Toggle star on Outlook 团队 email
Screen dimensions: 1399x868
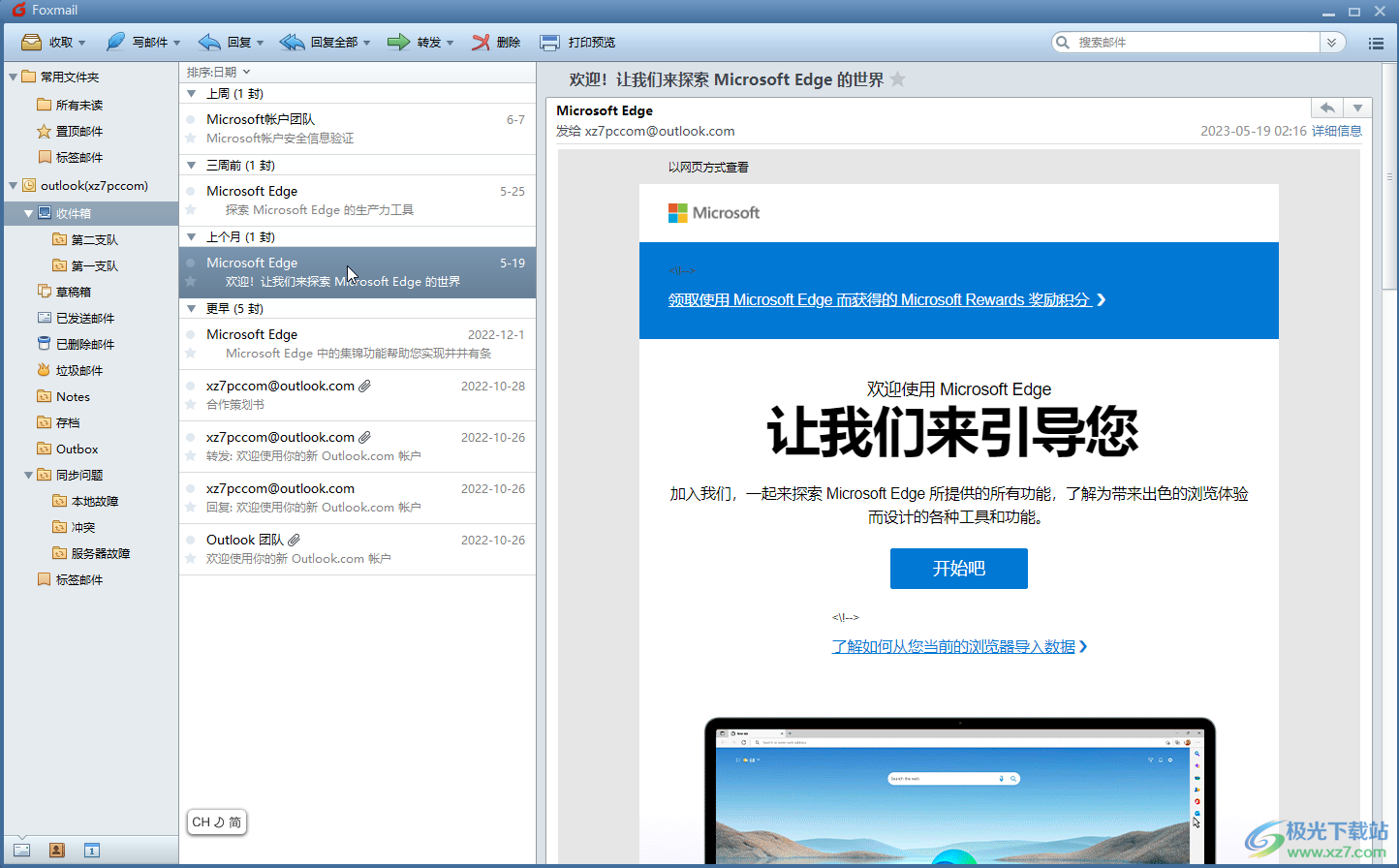[191, 559]
